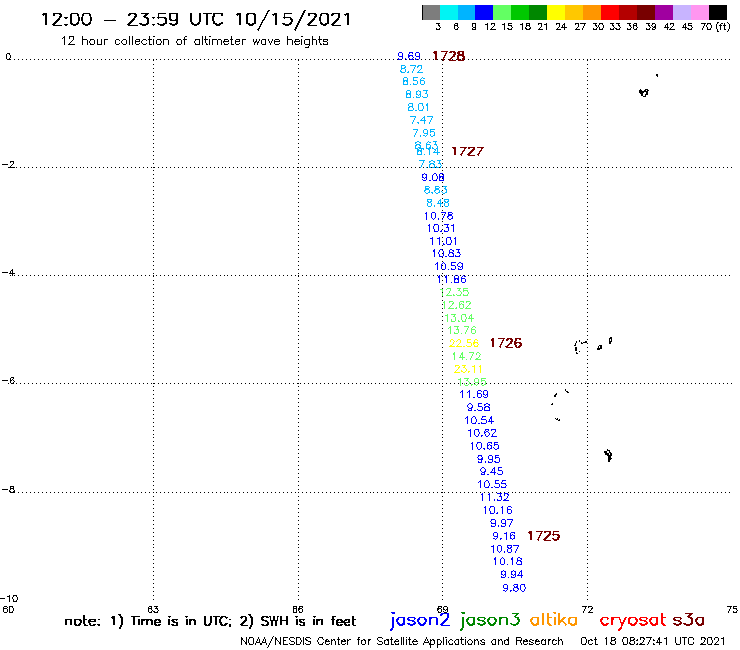
Task: Click the pass time label 1726
Action: click(x=506, y=343)
